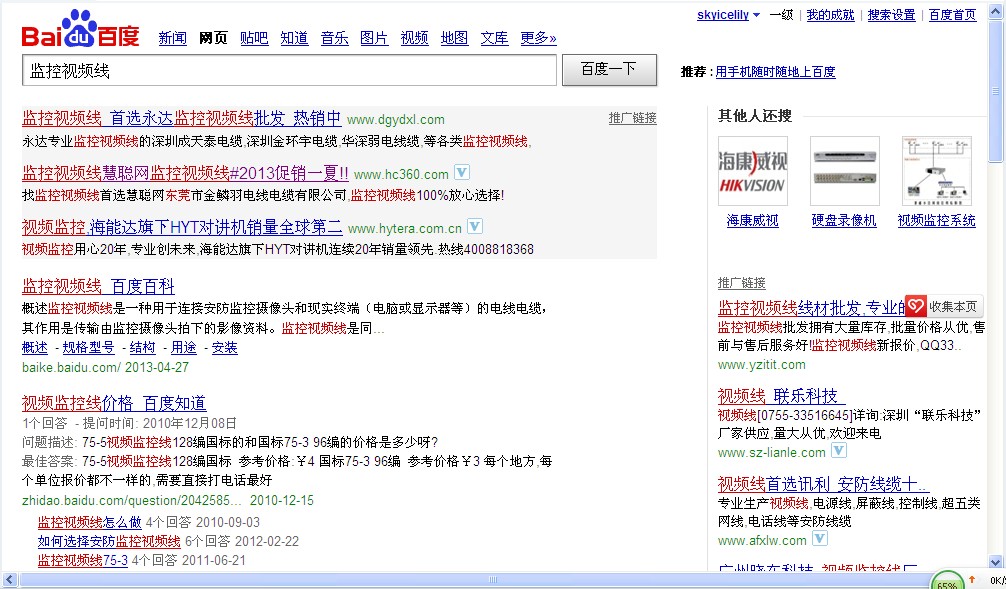Click the search input field

[x=289, y=70]
